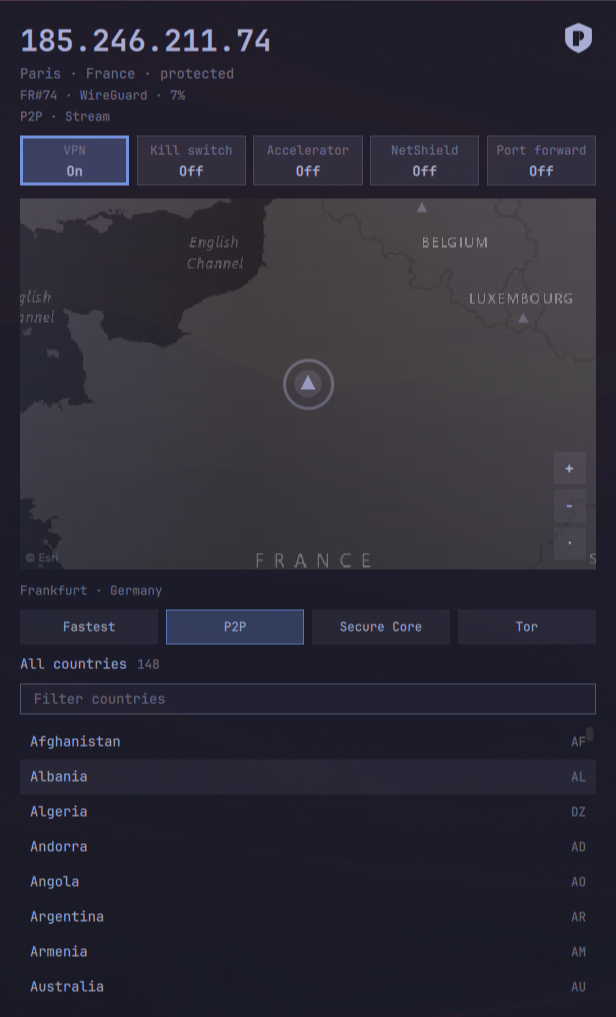Select the Luxembourg server triangle marker
Screen dimensions: 616x1017
(x=523, y=318)
